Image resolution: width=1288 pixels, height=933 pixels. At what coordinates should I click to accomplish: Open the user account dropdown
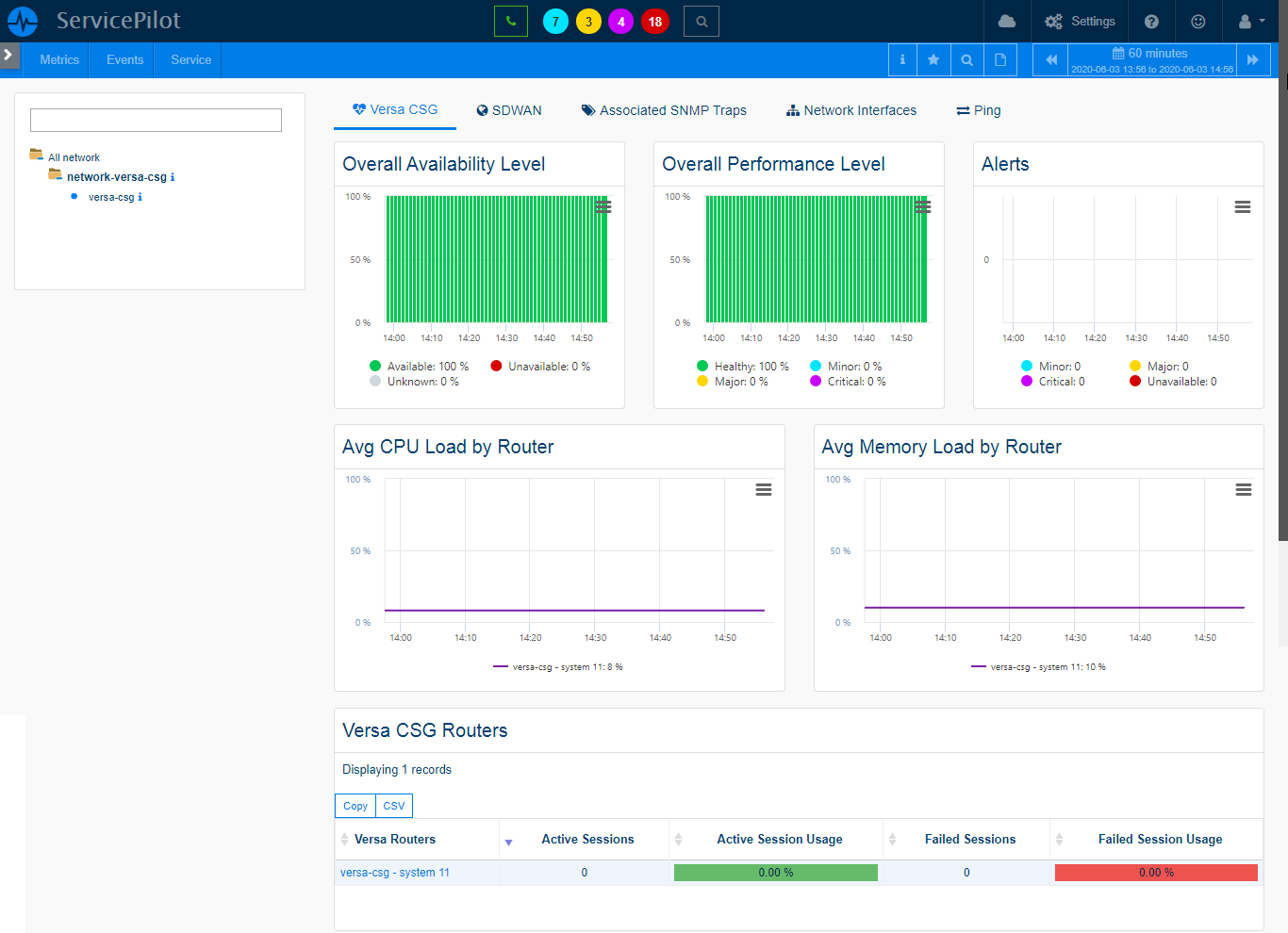[1251, 21]
